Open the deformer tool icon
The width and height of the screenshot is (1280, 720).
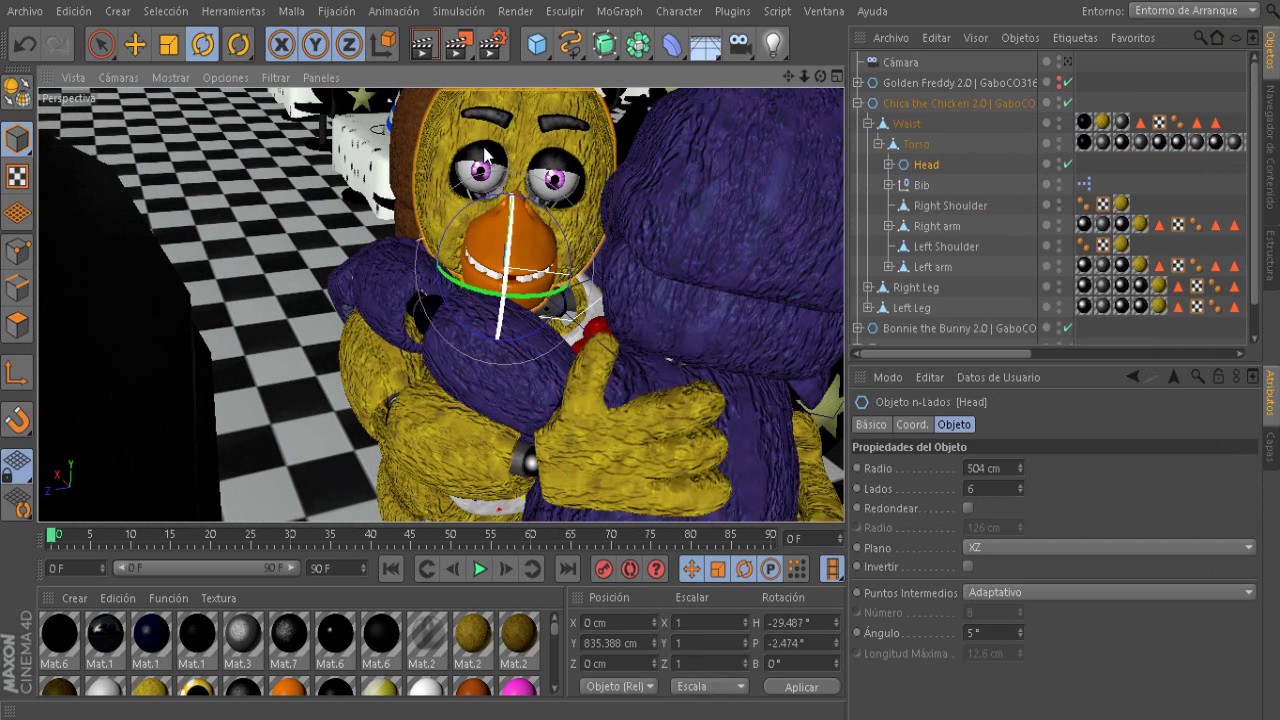[672, 44]
